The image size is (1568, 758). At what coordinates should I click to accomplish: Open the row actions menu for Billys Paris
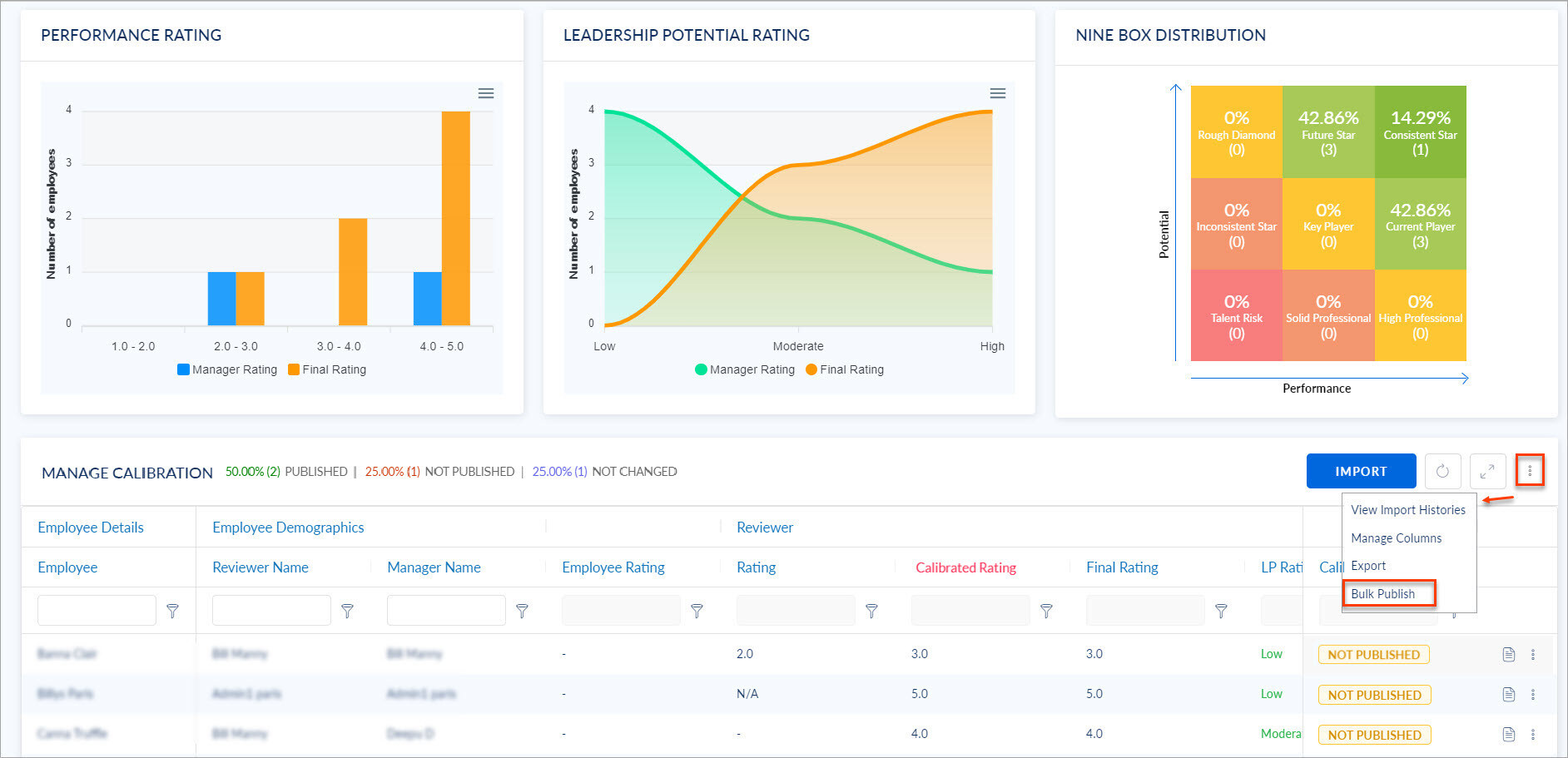1534,694
